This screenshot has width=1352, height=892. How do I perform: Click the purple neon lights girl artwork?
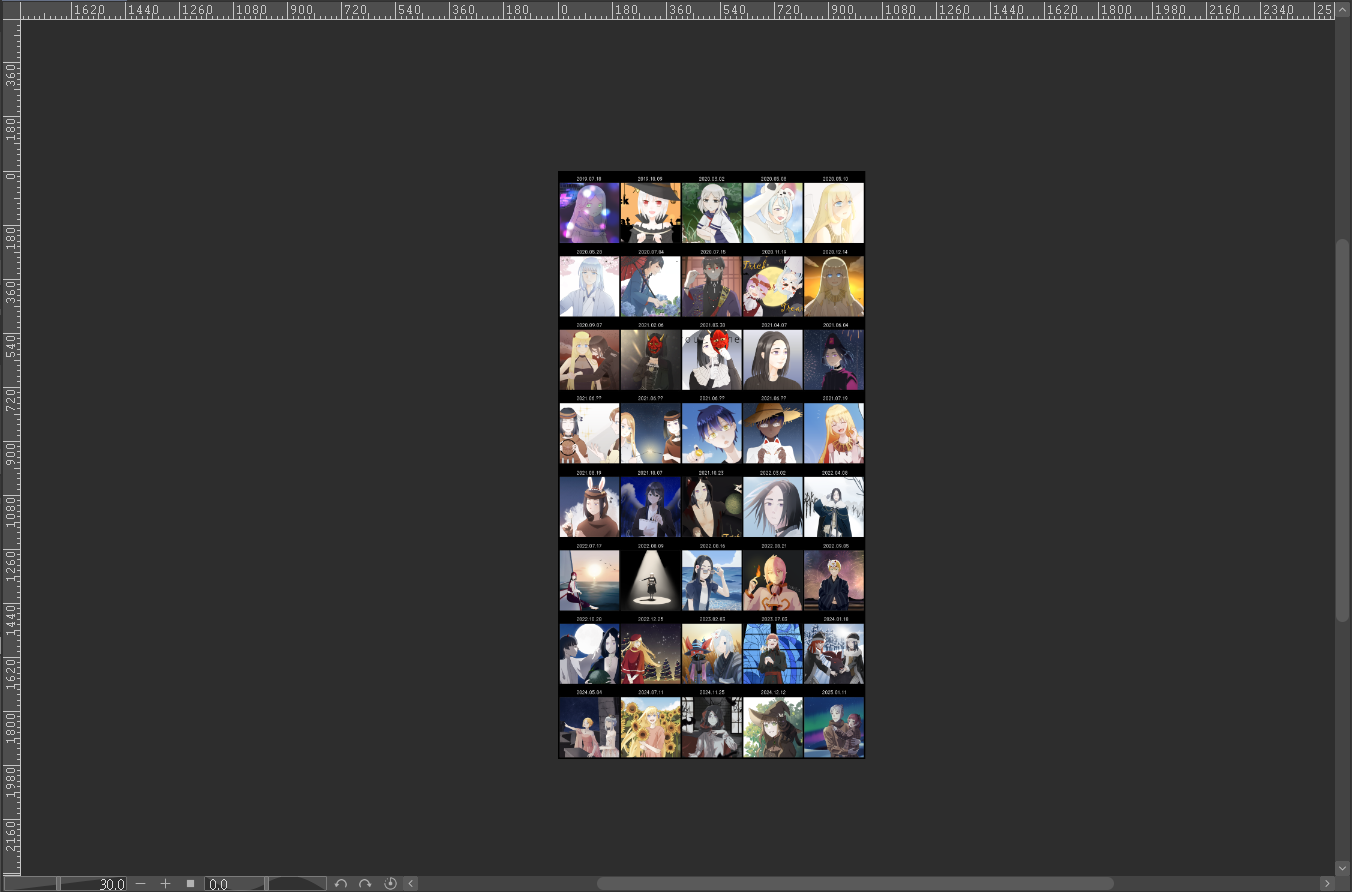click(x=590, y=213)
